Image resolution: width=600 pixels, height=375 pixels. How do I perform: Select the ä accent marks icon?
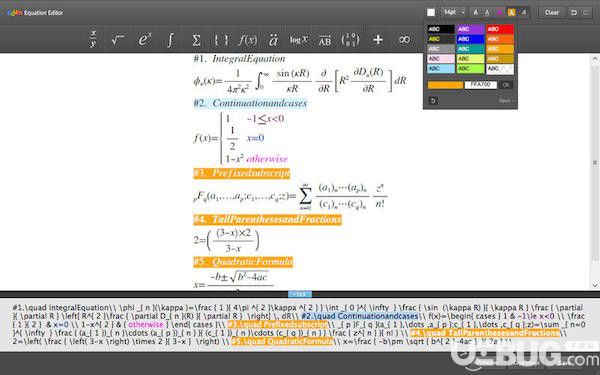pos(273,40)
